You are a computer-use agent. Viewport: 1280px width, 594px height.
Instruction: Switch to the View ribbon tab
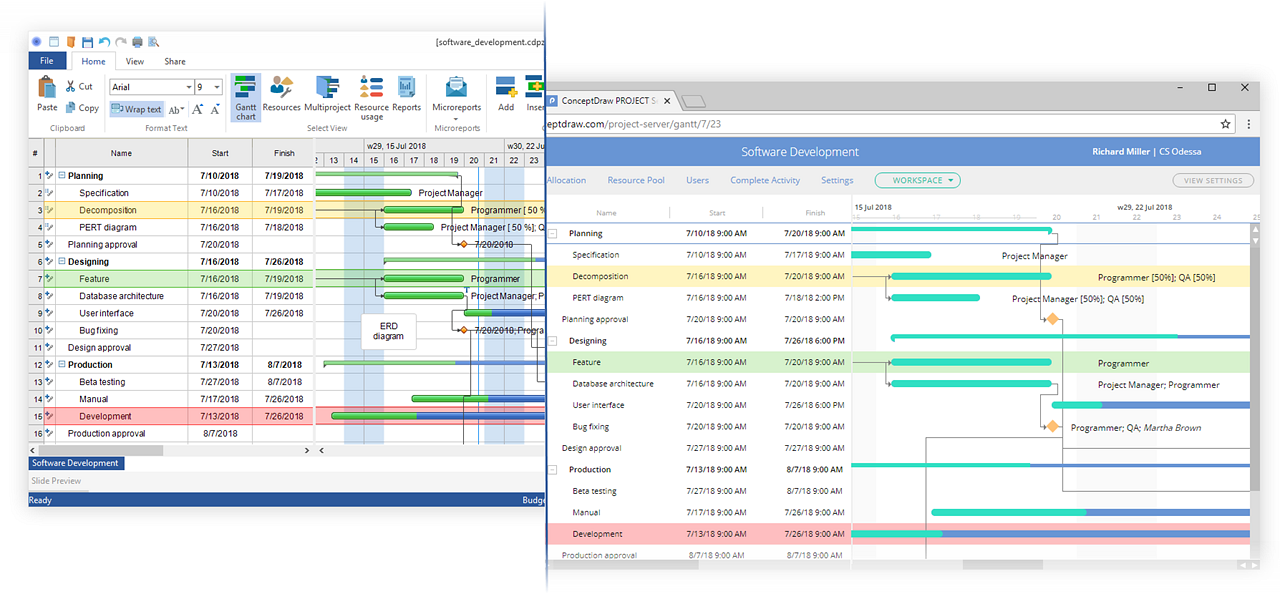point(134,61)
